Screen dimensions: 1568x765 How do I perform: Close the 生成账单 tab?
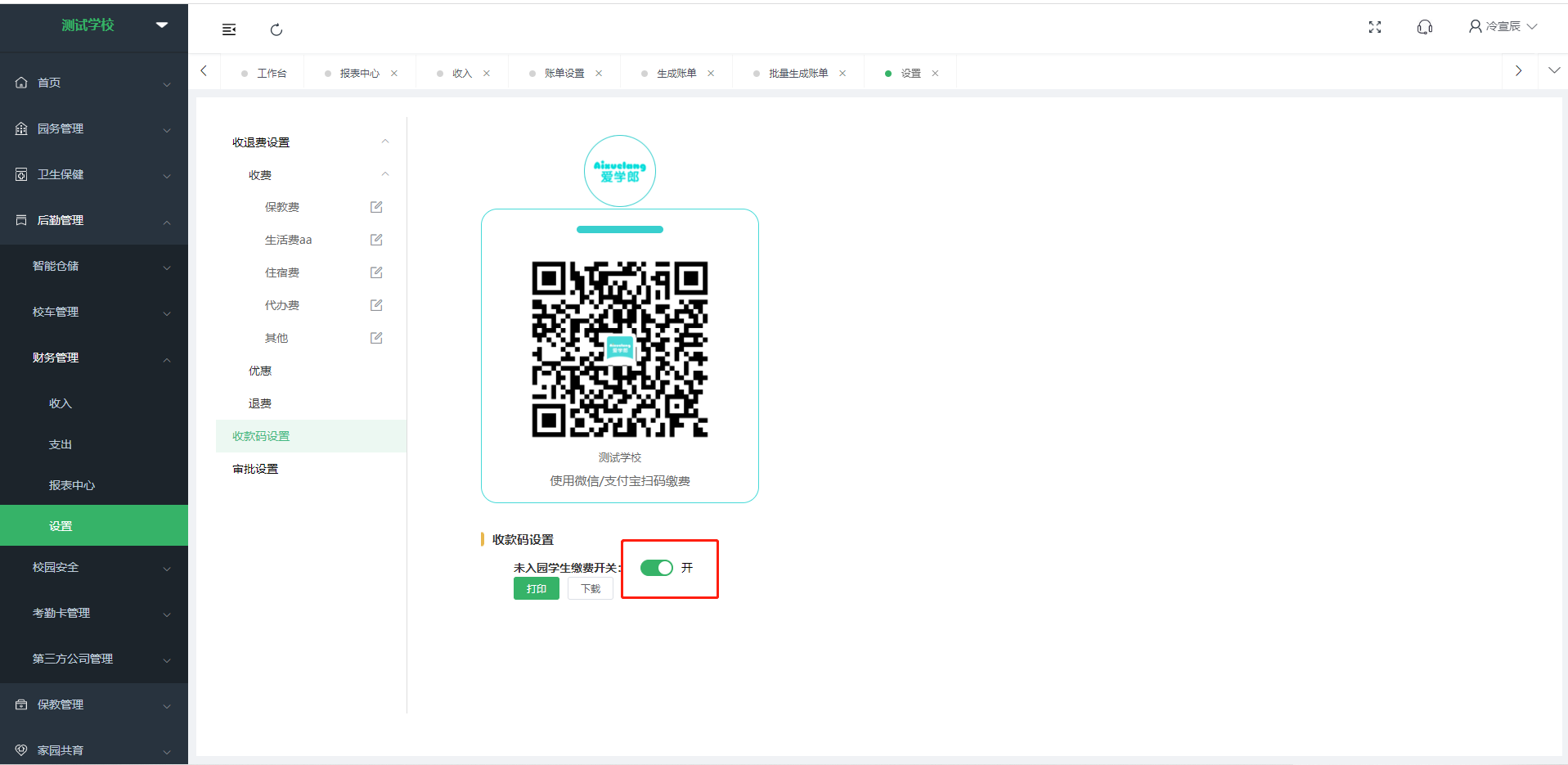(x=711, y=74)
